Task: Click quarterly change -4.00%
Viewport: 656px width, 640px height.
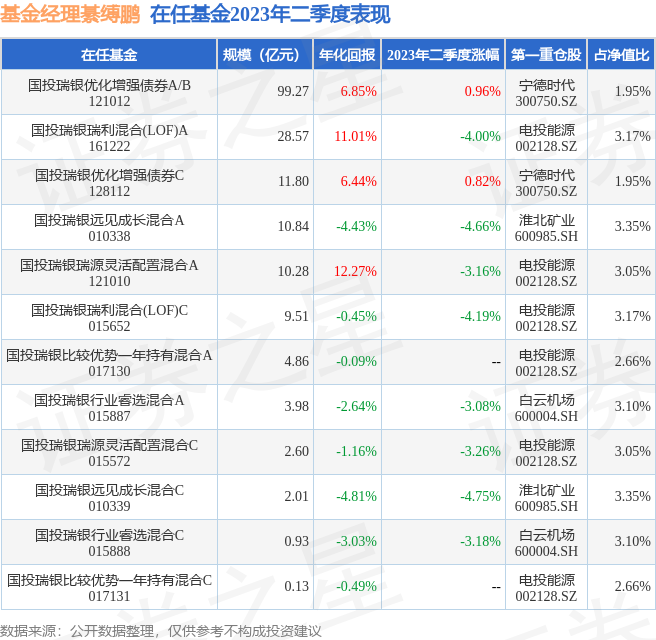Action: click(480, 136)
